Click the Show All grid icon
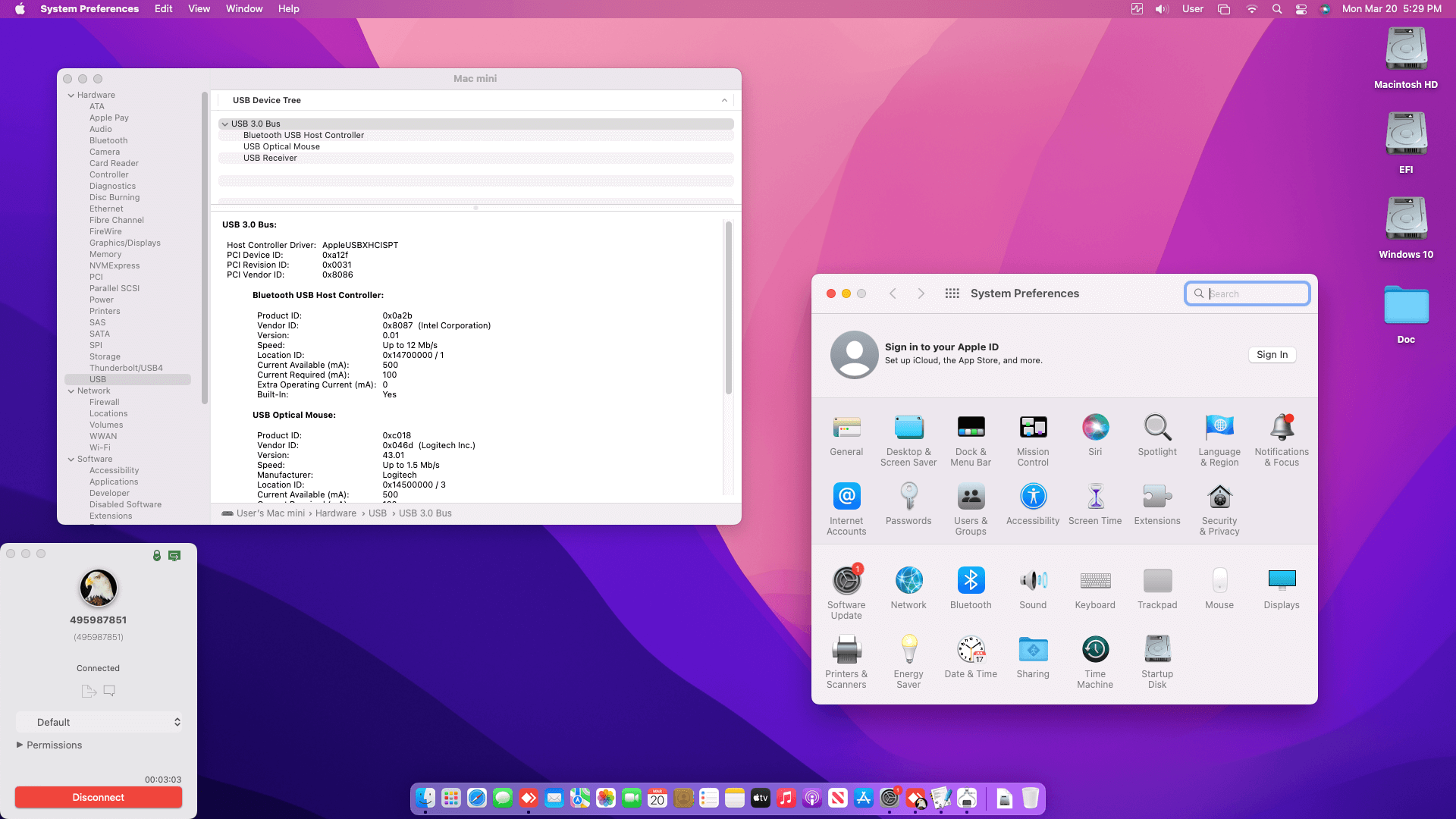Image resolution: width=1456 pixels, height=819 pixels. click(952, 293)
